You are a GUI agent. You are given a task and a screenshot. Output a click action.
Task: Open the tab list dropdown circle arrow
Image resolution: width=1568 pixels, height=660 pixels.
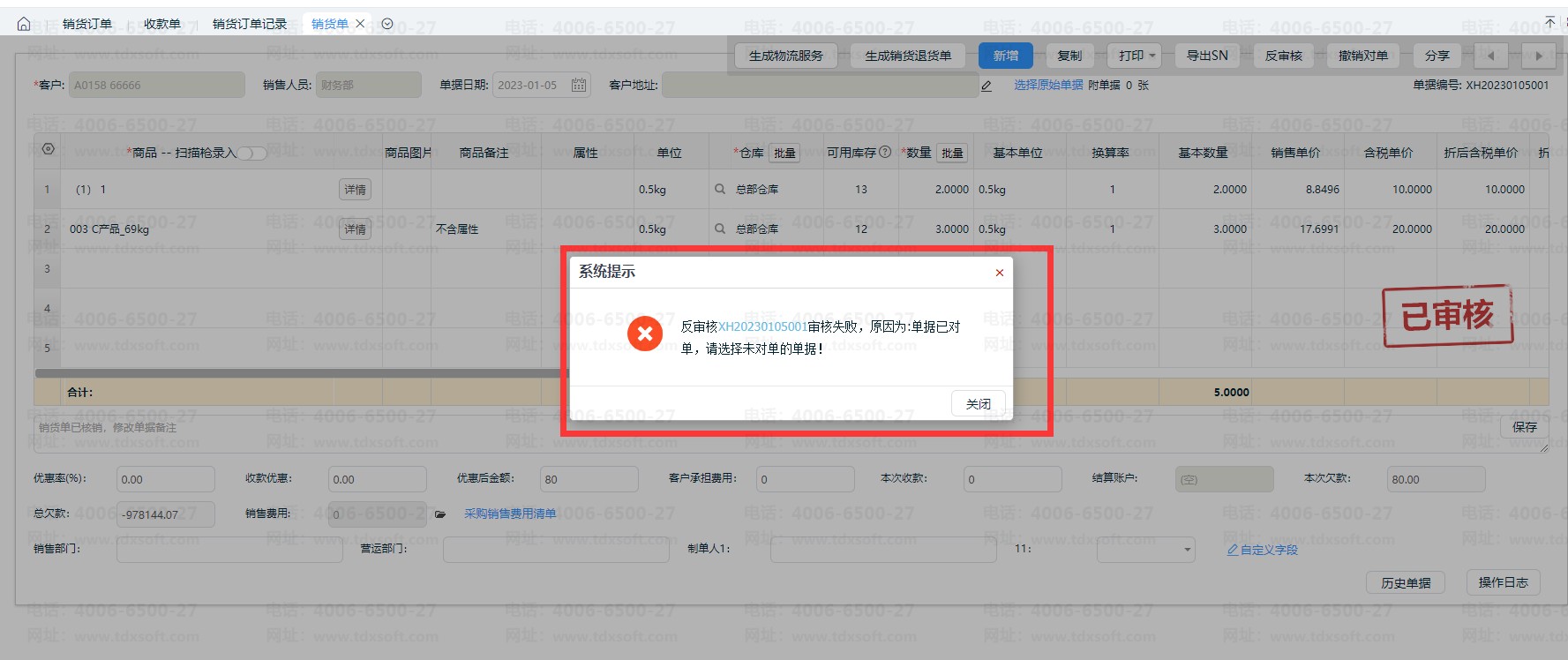387,24
